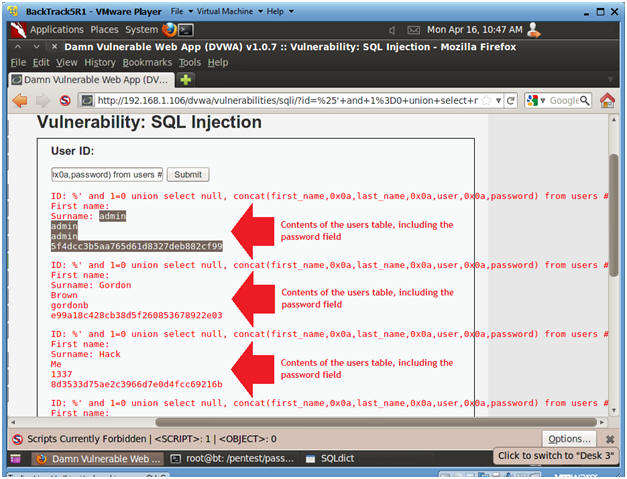Open the Places menu in the panel

104,30
